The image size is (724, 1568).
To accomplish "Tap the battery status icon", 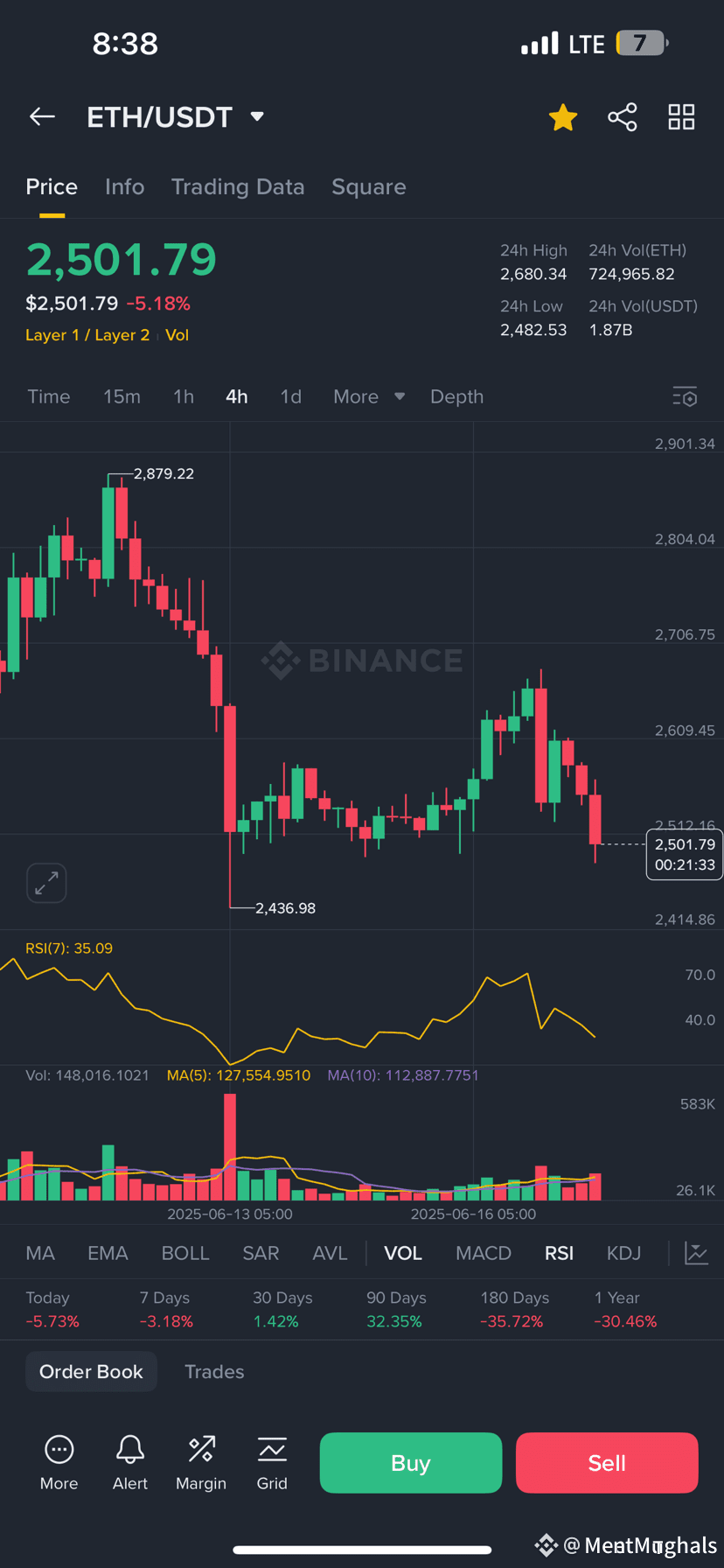I will point(643,43).
